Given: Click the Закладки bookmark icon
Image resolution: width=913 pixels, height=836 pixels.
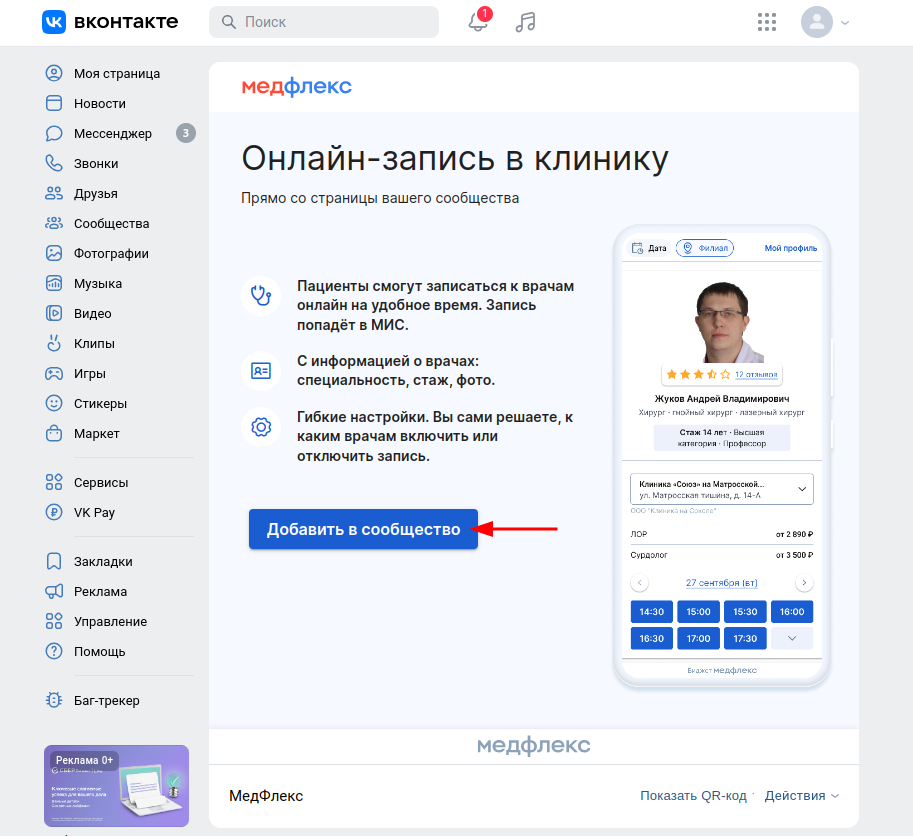Looking at the screenshot, I should pos(54,561).
